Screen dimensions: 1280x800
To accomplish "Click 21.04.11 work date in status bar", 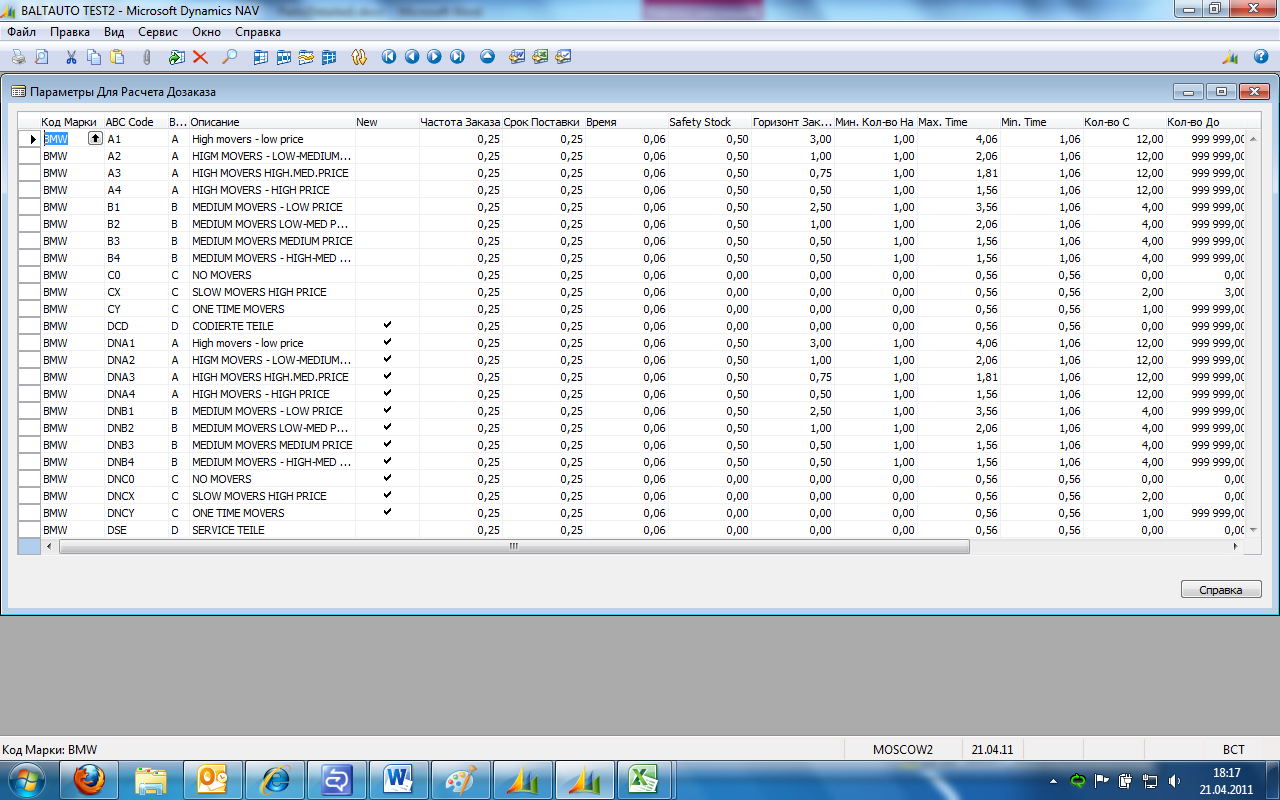I will click(993, 749).
